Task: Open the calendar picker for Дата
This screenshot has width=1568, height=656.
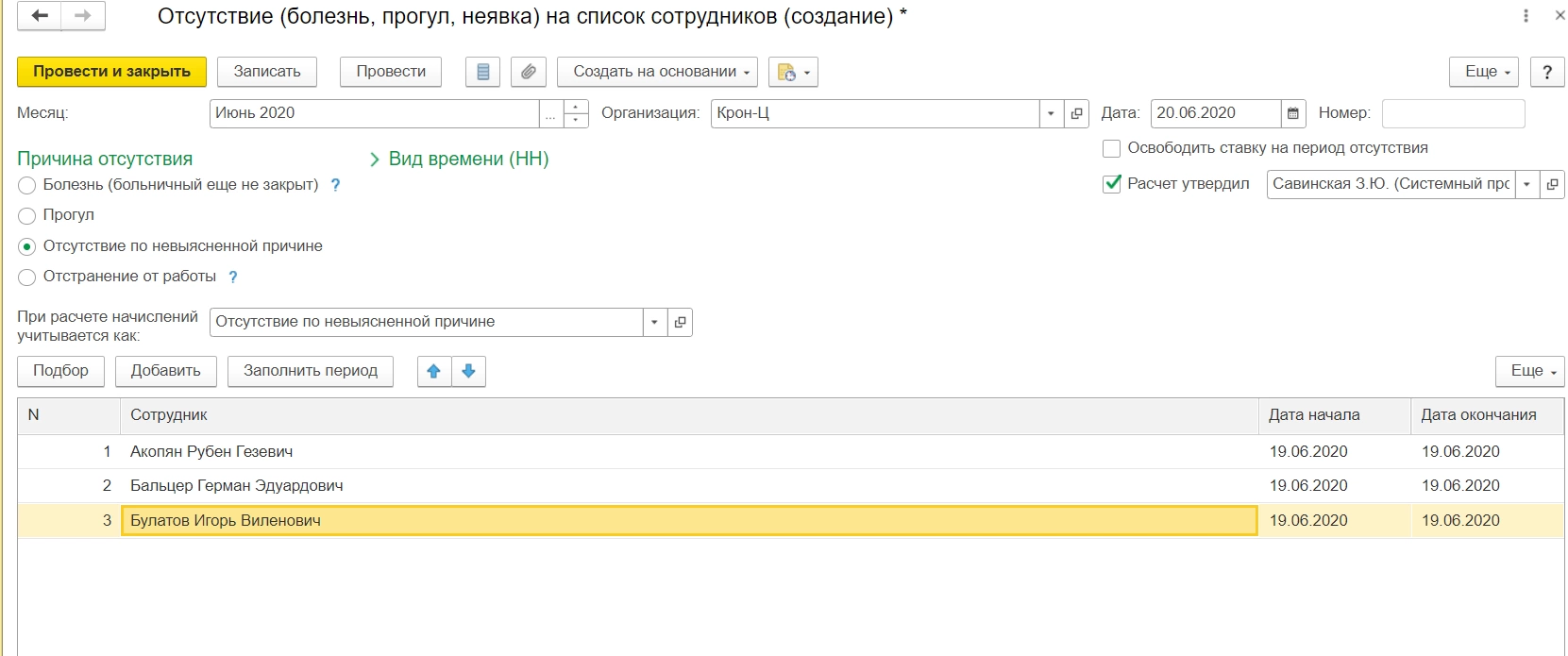Action: coord(1293,113)
